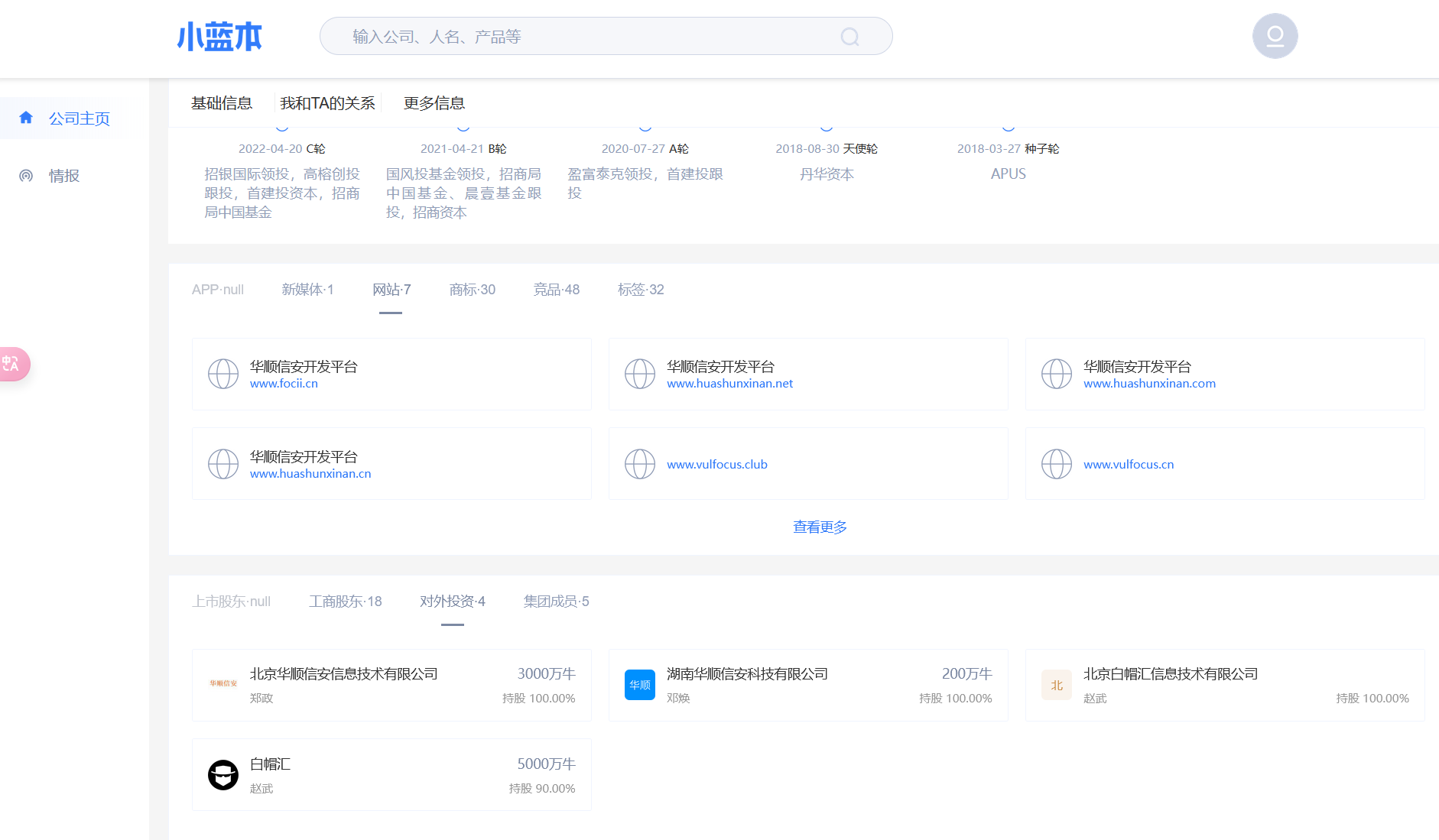Viewport: 1439px width, 840px height.
Task: Open 北京华顺信安信息技术有限公司 company name
Action: [344, 674]
